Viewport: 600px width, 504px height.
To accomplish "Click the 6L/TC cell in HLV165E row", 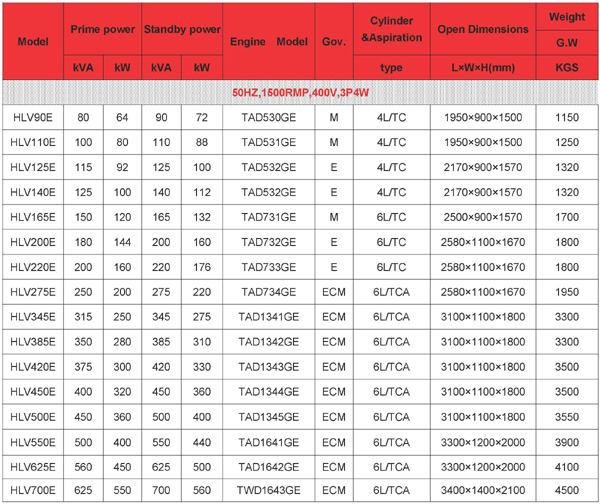I will point(391,217).
